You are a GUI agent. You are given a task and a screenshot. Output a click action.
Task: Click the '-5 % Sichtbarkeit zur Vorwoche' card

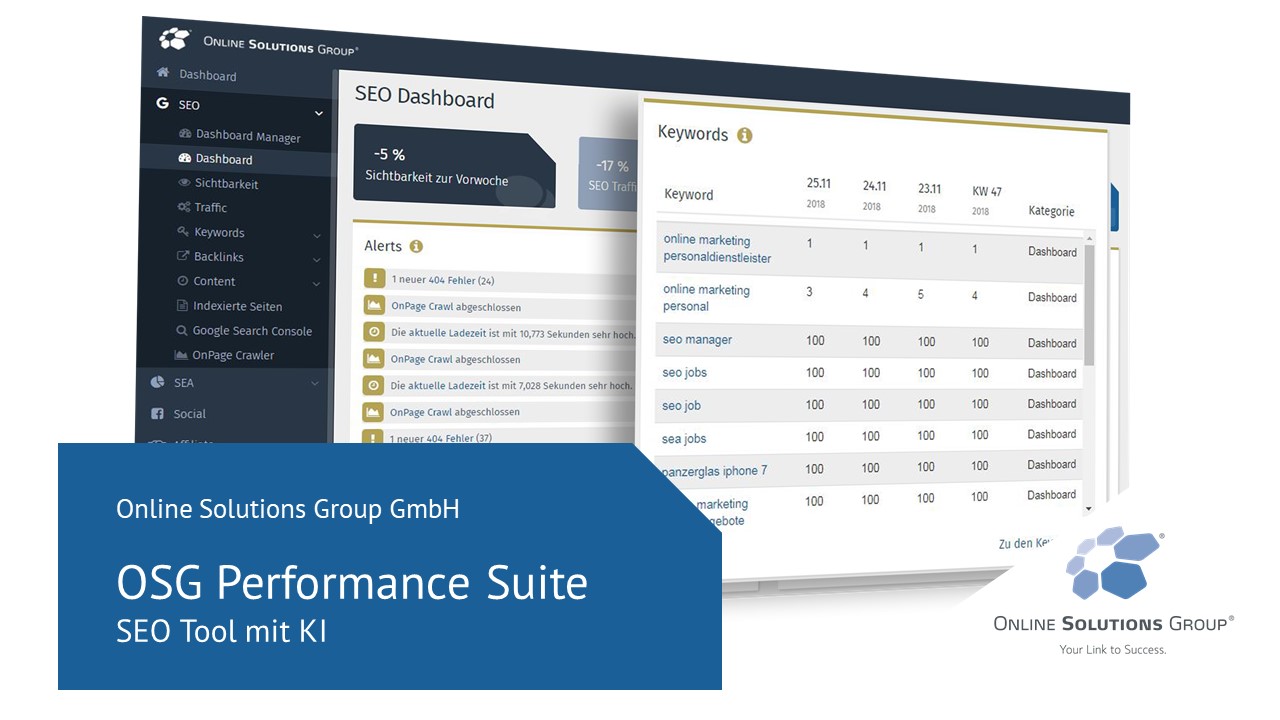454,168
